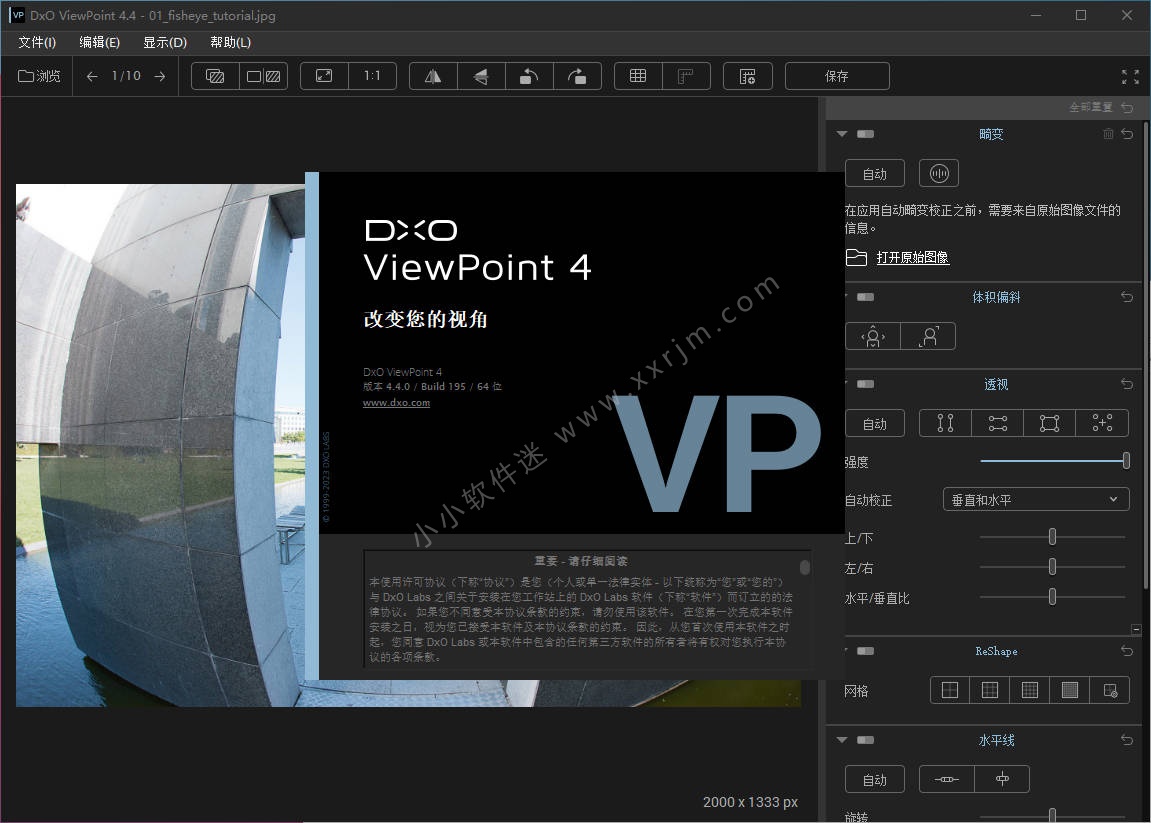Reset the 水平线 panel
The image size is (1151, 823).
click(x=1127, y=740)
